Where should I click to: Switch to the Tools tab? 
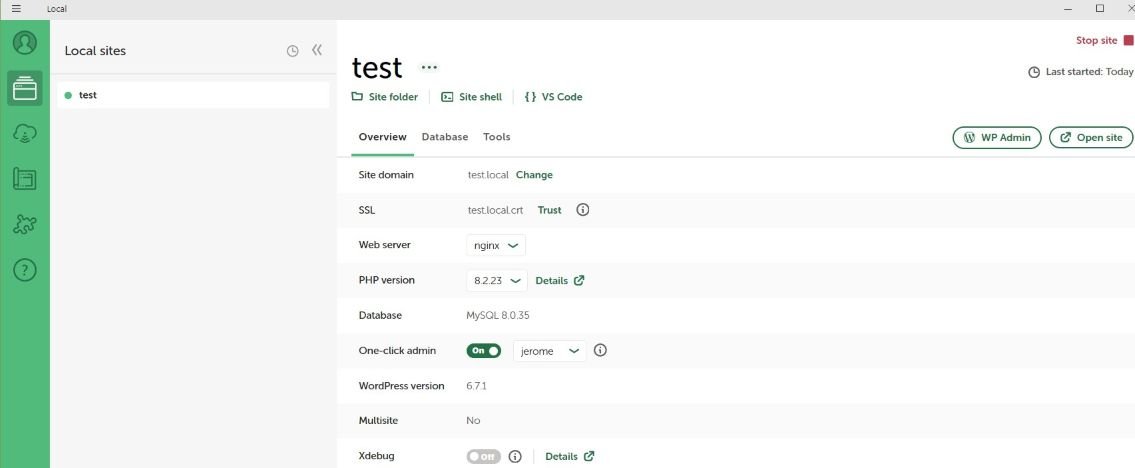click(x=497, y=137)
